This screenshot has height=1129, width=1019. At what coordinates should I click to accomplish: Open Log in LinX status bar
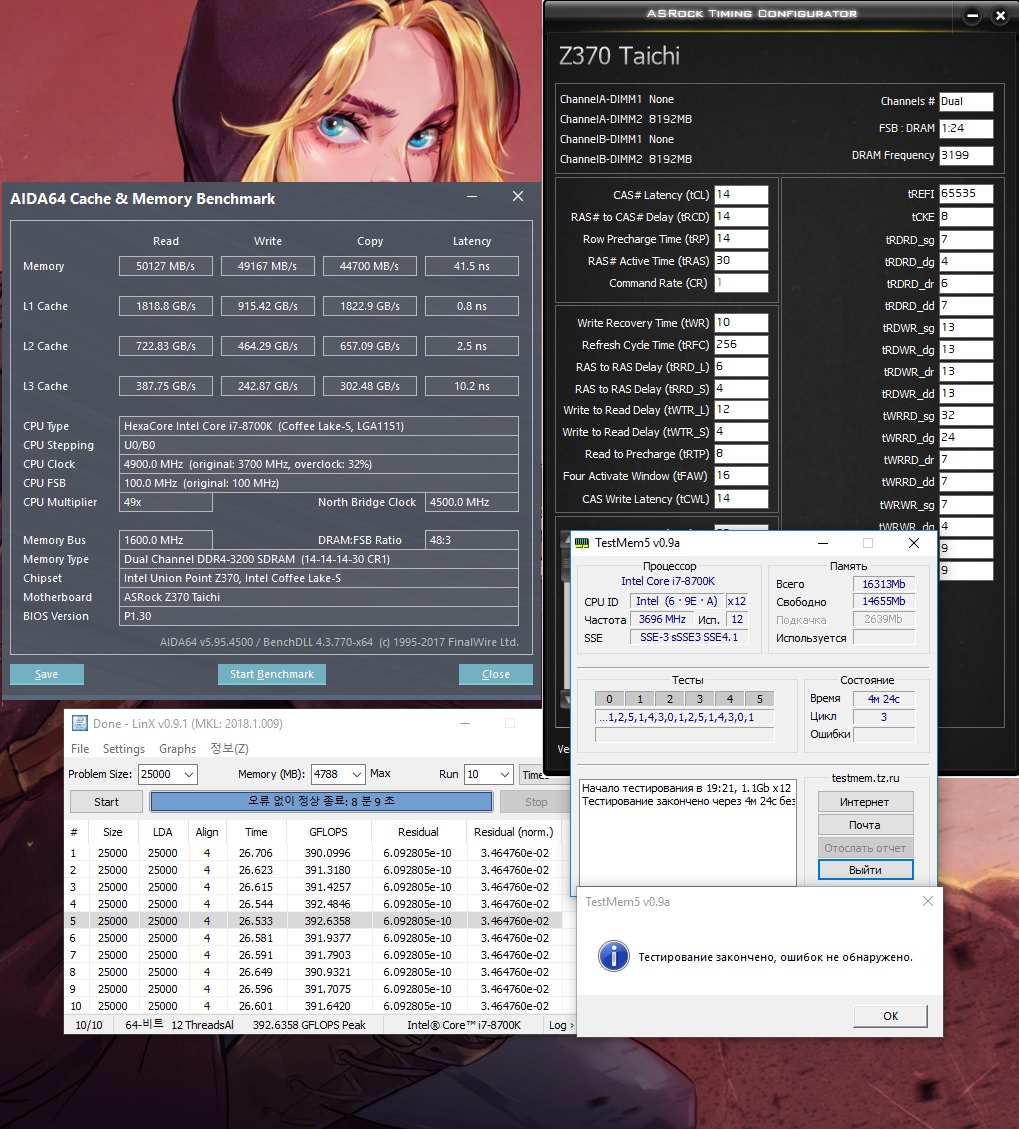[561, 1025]
